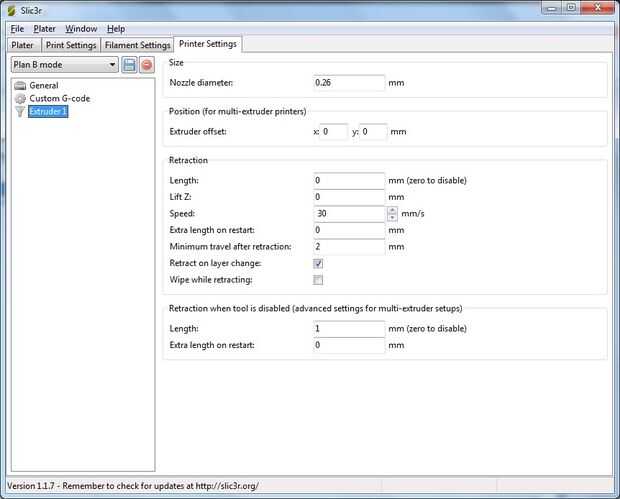Open the Plater menu
The image size is (620, 499).
pos(44,29)
